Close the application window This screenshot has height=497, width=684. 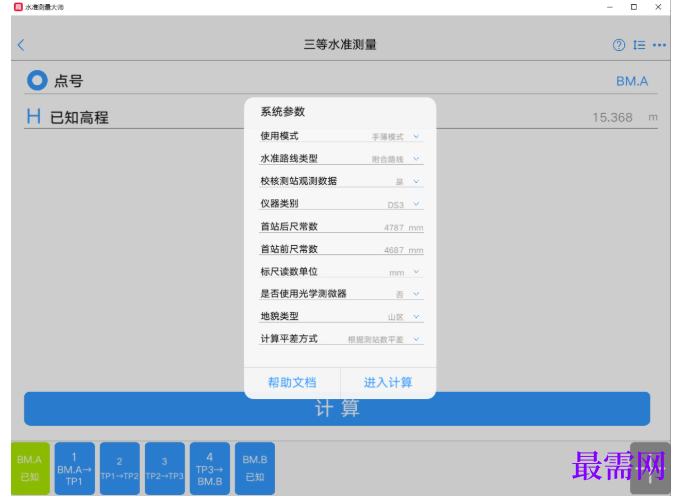coord(658,7)
